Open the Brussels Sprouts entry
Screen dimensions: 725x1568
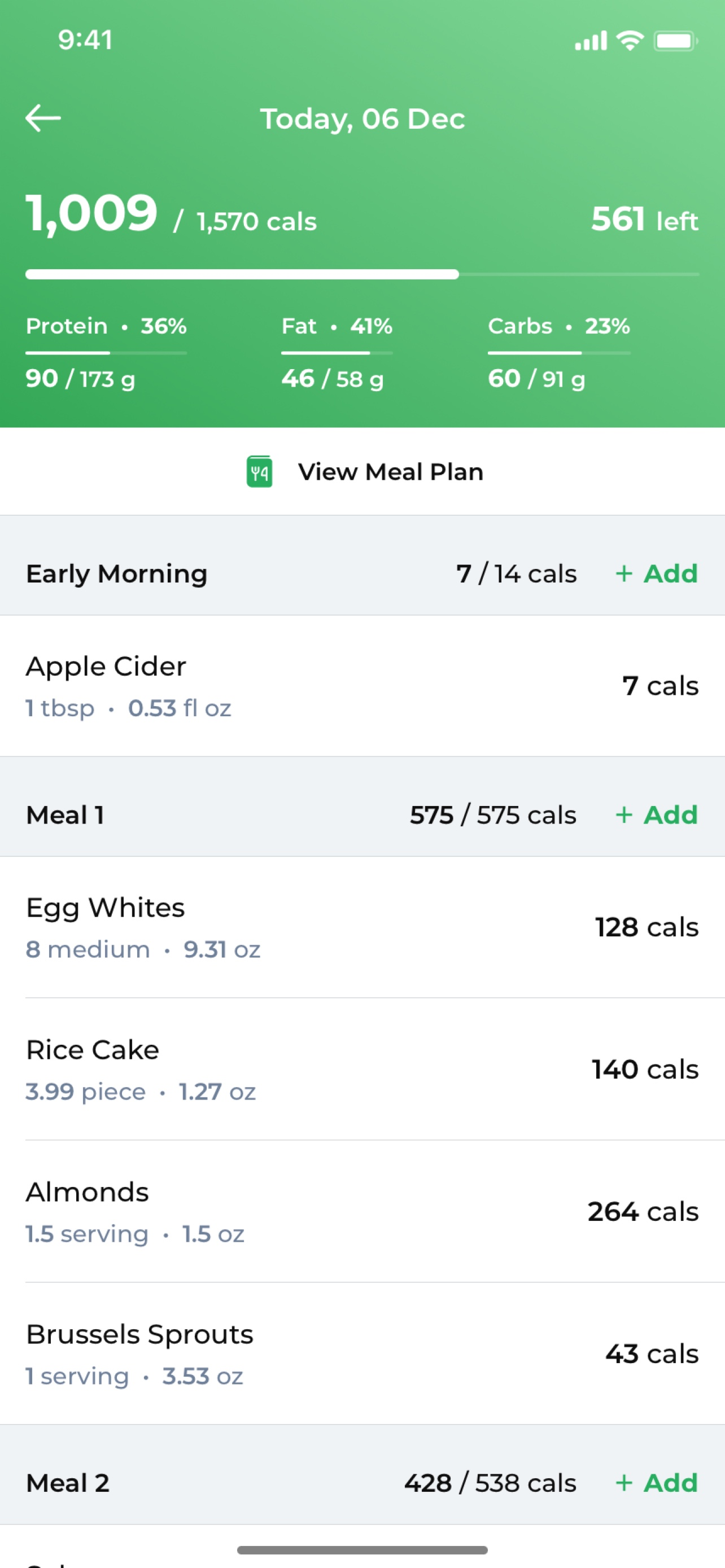click(362, 1354)
